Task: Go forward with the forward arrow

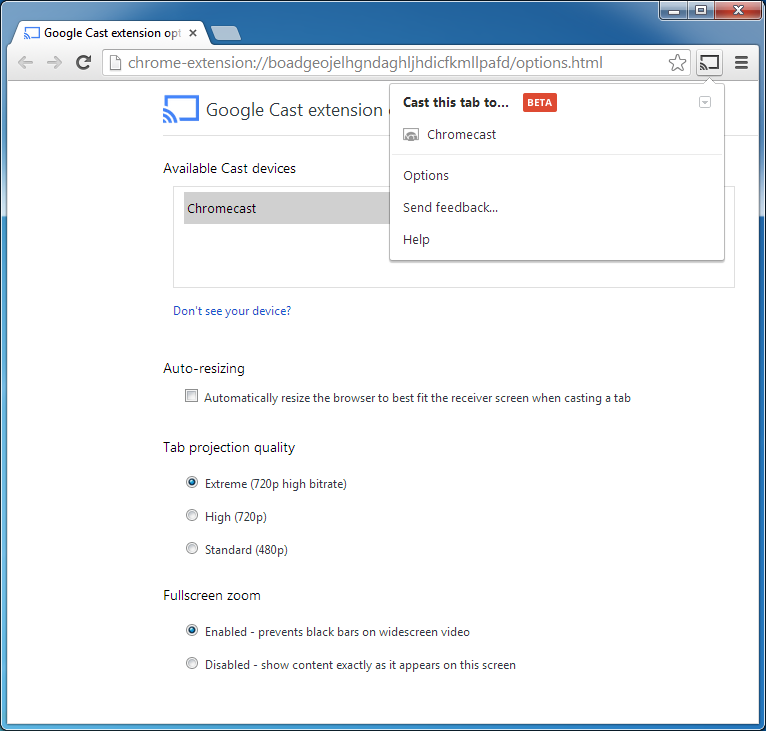Action: [x=55, y=63]
